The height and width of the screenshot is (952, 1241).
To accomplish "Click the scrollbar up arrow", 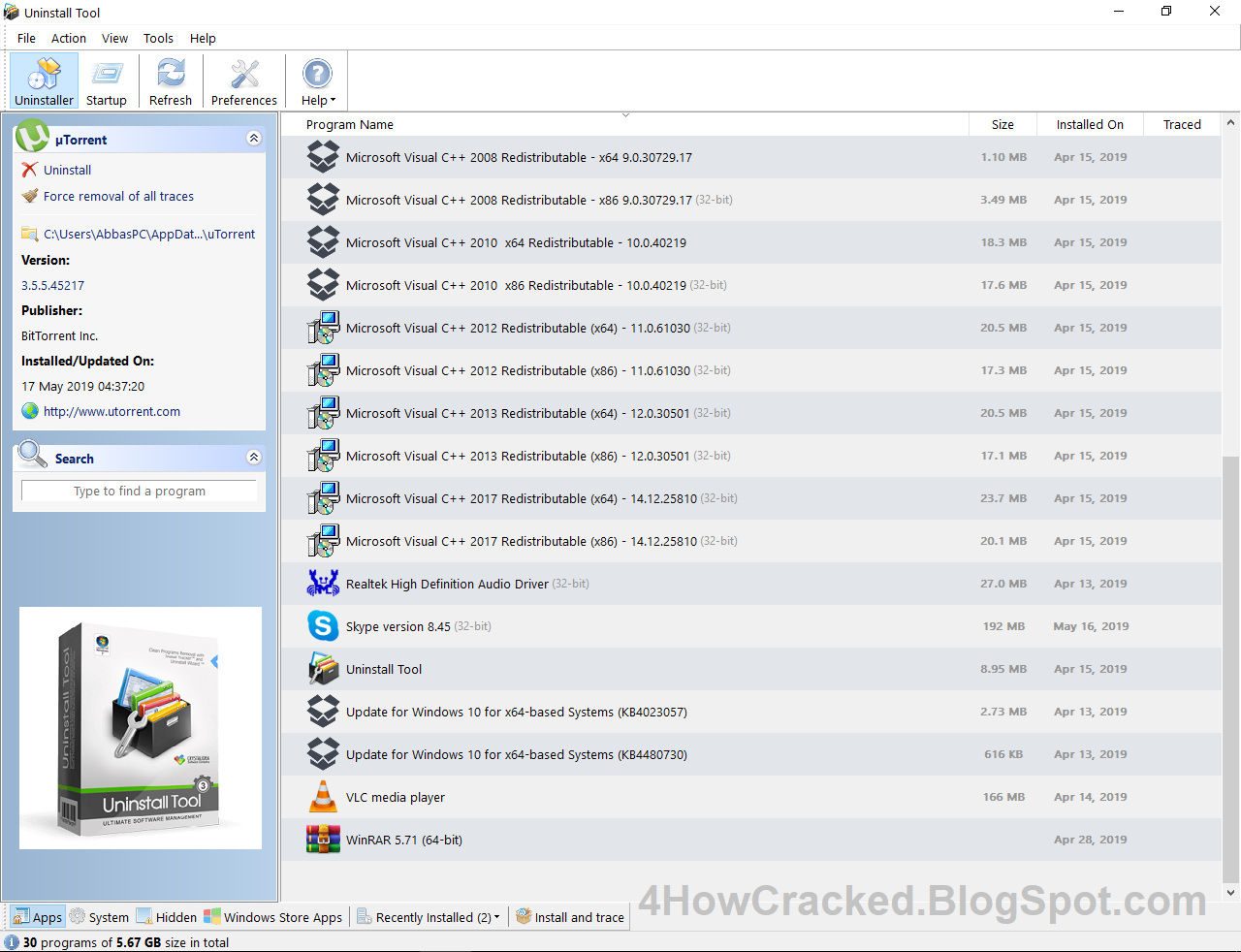I will pyautogui.click(x=1230, y=122).
